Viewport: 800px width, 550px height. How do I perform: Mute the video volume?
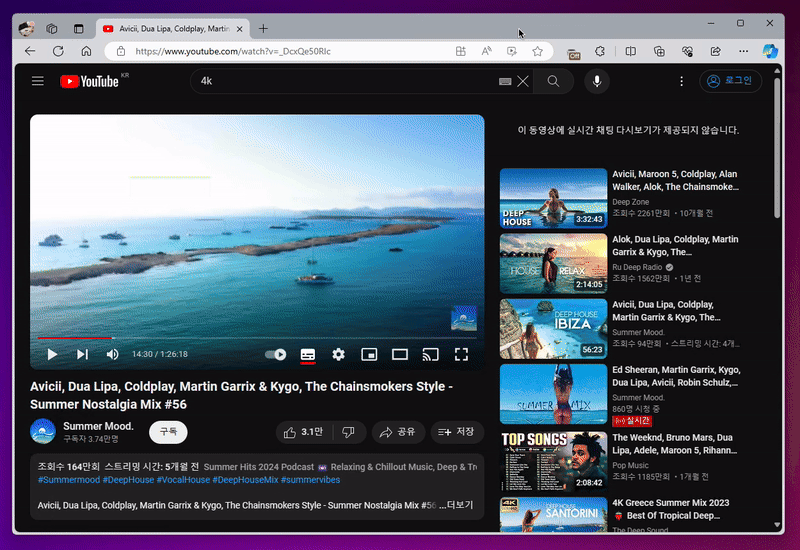(x=112, y=354)
